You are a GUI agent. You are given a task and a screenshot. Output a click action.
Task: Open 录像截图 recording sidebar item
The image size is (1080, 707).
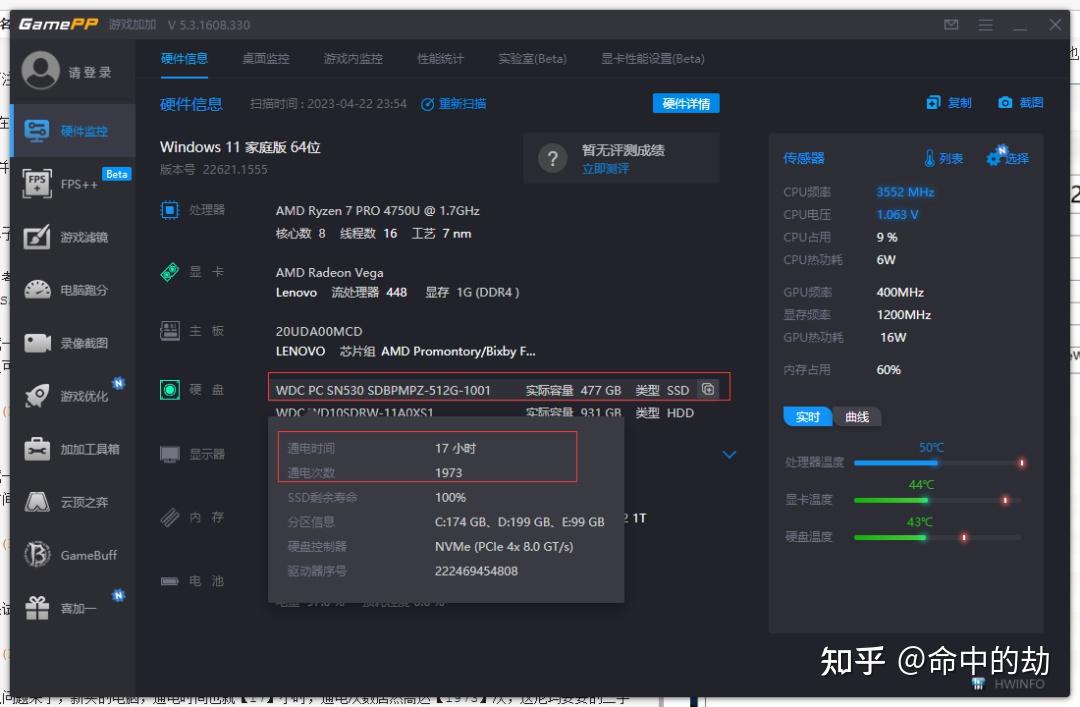pos(73,343)
